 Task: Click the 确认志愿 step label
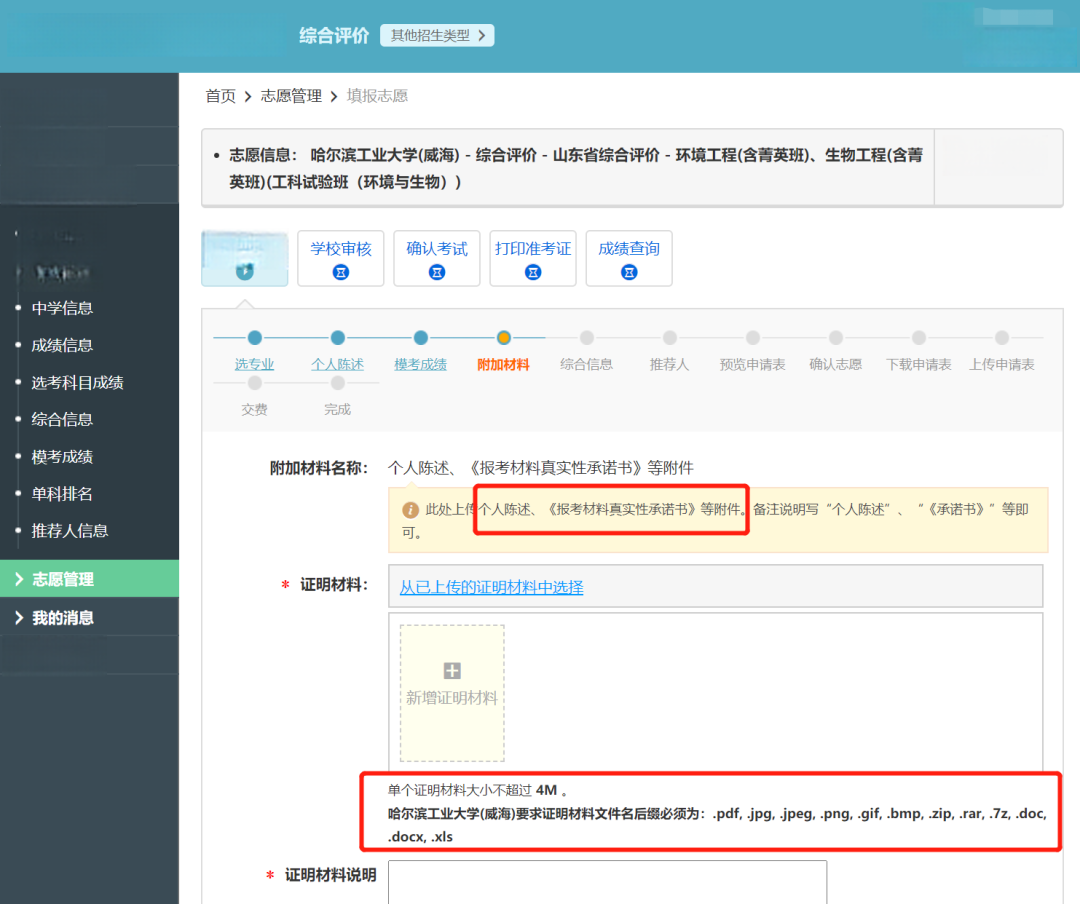(x=835, y=364)
